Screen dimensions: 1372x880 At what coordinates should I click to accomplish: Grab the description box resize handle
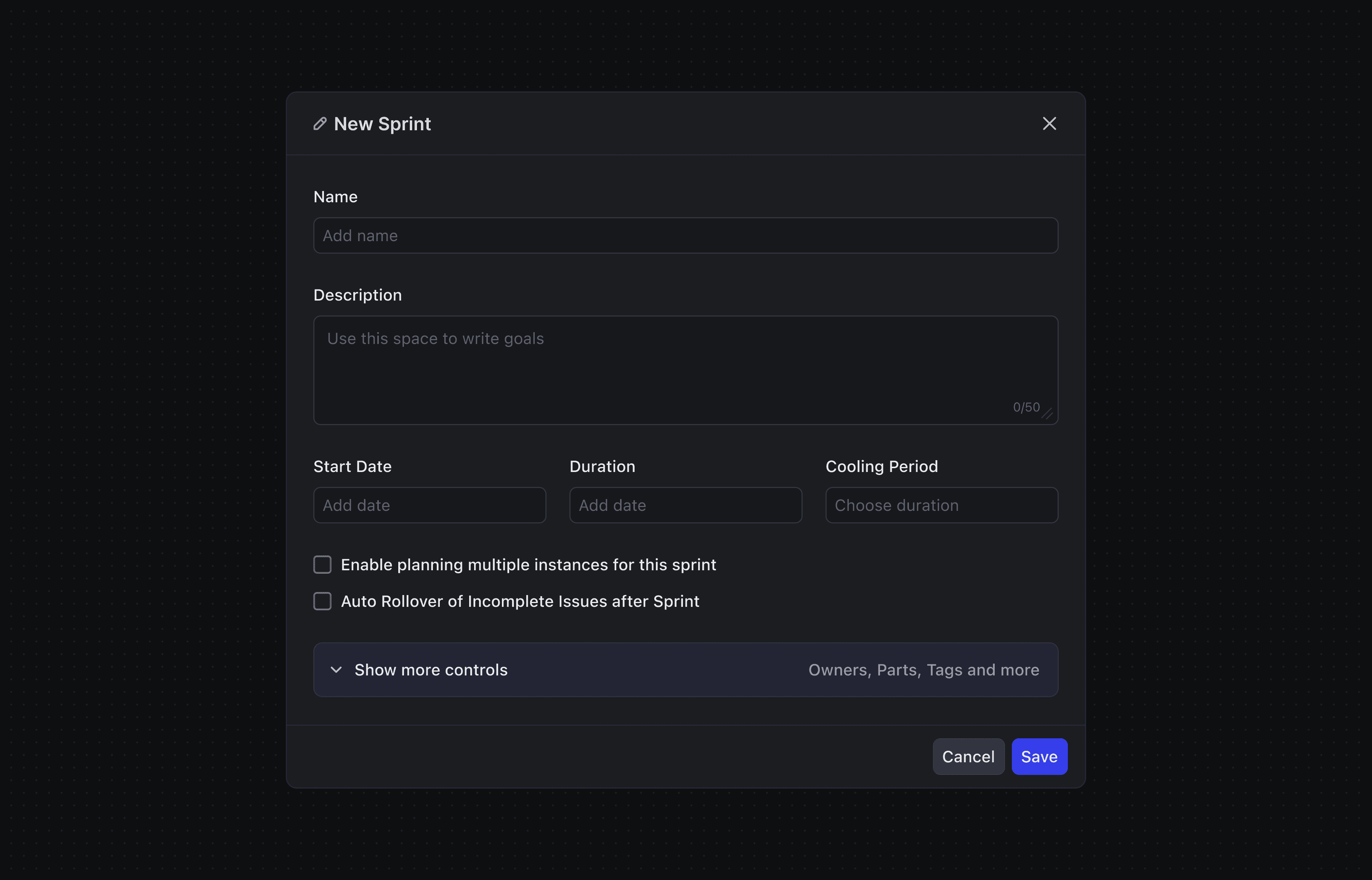(x=1047, y=414)
